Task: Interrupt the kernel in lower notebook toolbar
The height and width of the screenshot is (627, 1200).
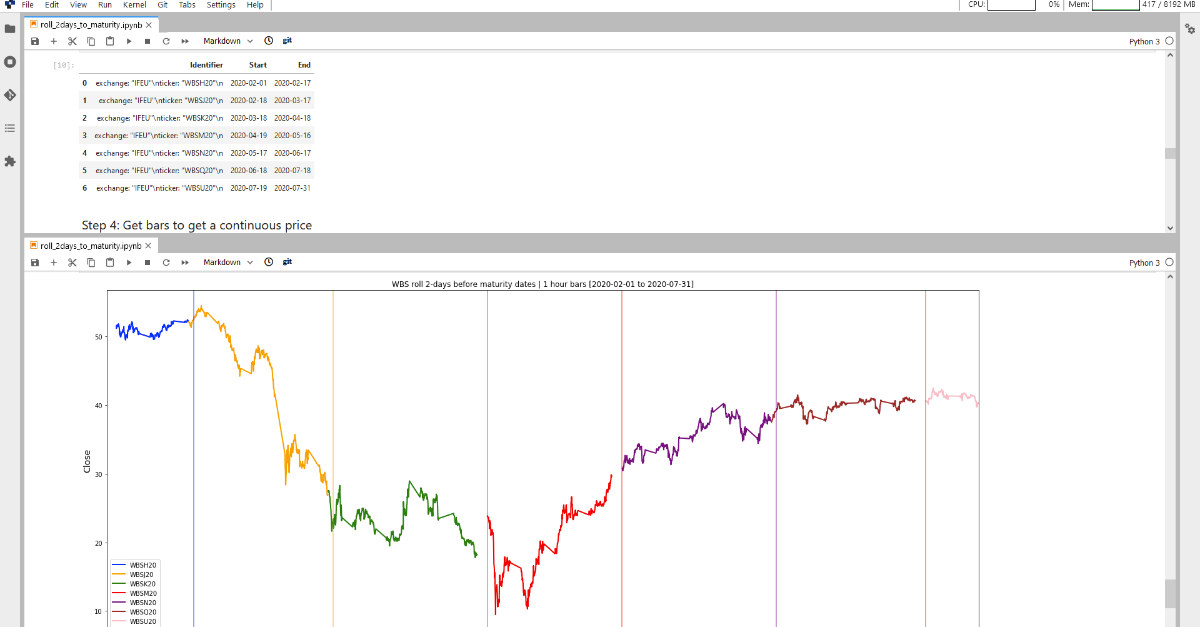Action: coord(147,262)
